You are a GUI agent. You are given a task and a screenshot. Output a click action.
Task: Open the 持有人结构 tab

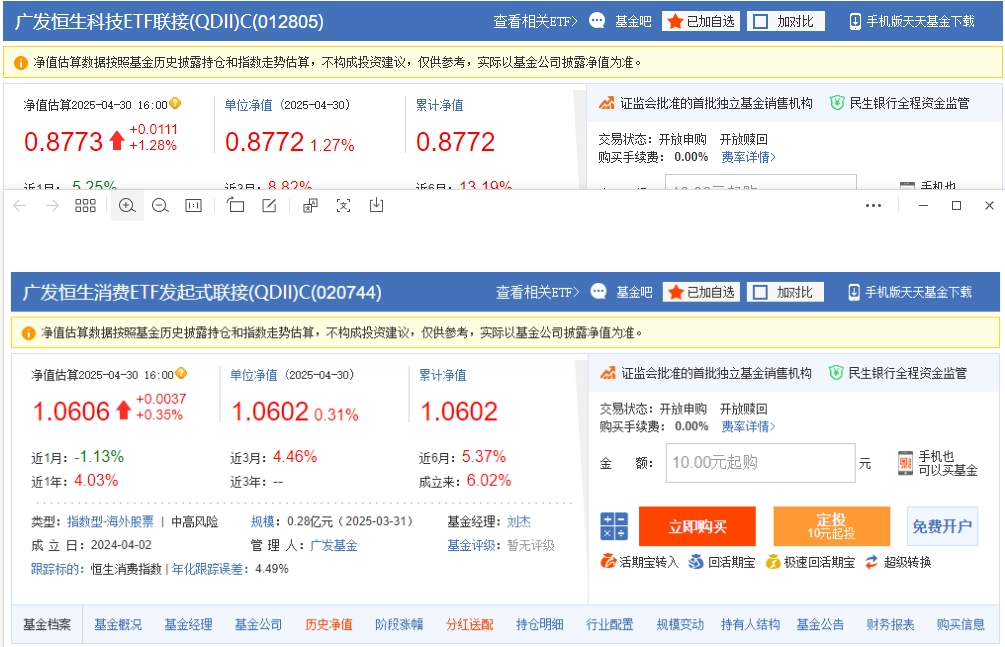pos(750,625)
